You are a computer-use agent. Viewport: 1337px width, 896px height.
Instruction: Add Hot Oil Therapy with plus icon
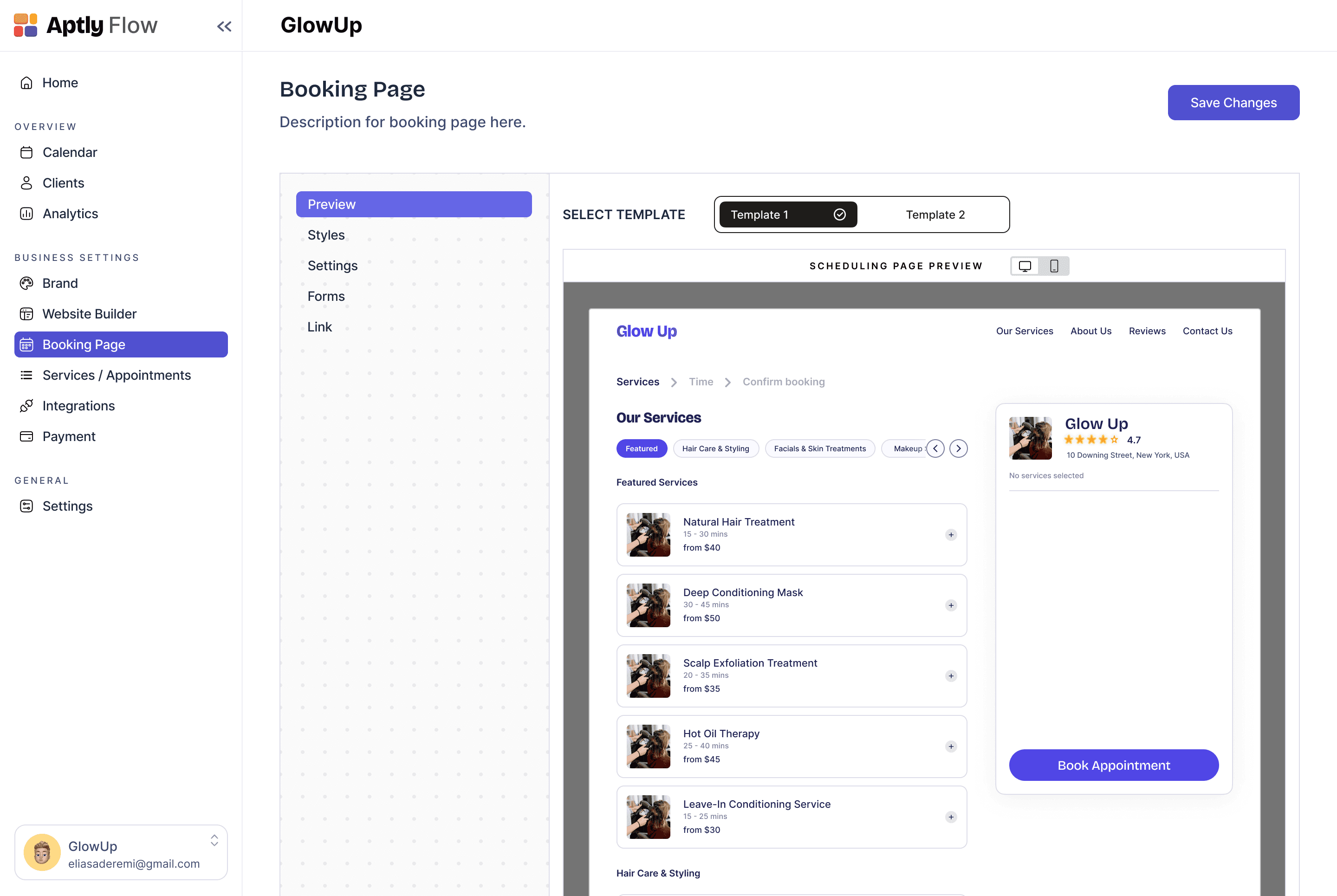[951, 747]
